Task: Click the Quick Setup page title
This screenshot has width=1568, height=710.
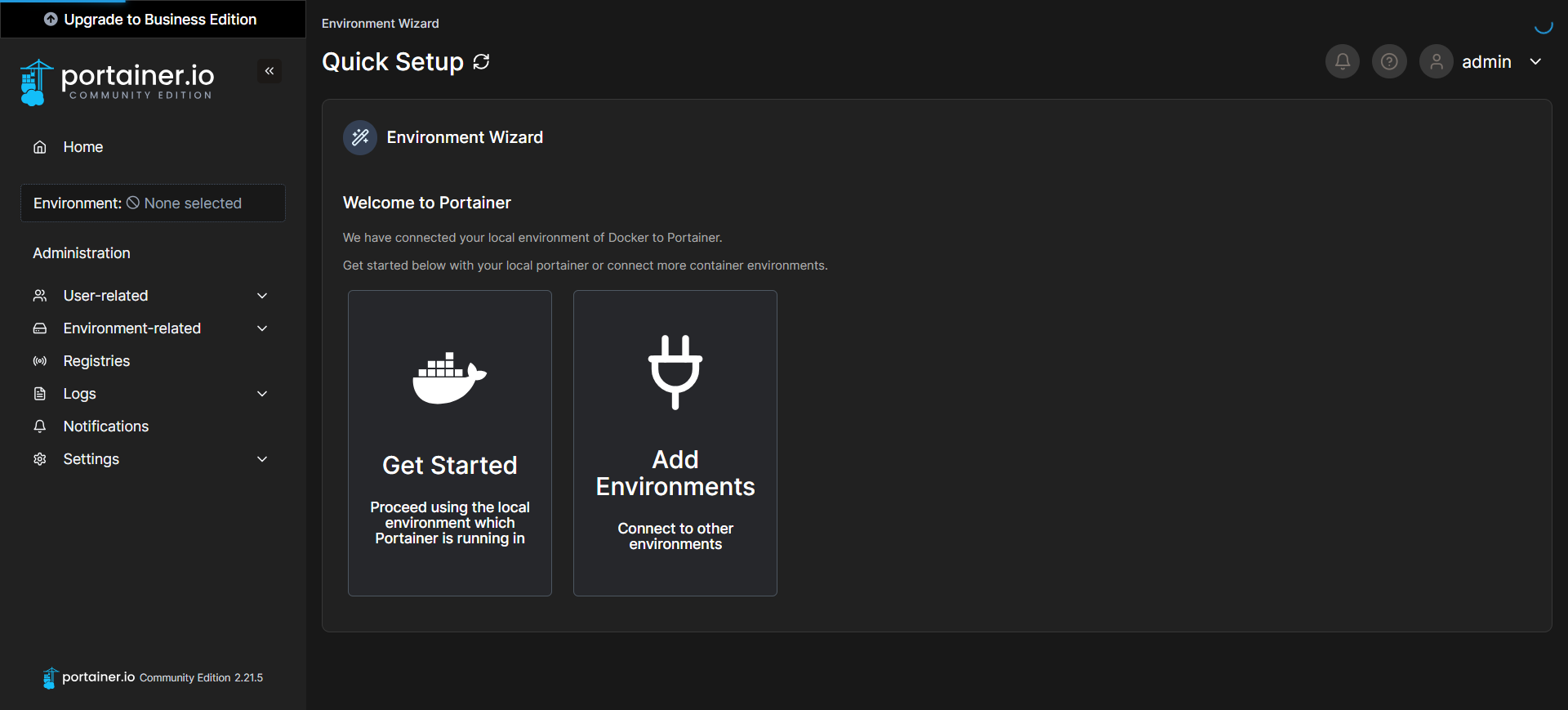Action: [393, 61]
